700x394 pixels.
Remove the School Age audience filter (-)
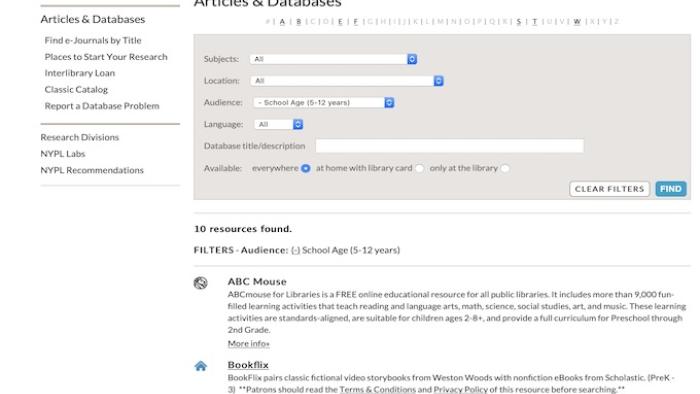pyautogui.click(x=295, y=250)
